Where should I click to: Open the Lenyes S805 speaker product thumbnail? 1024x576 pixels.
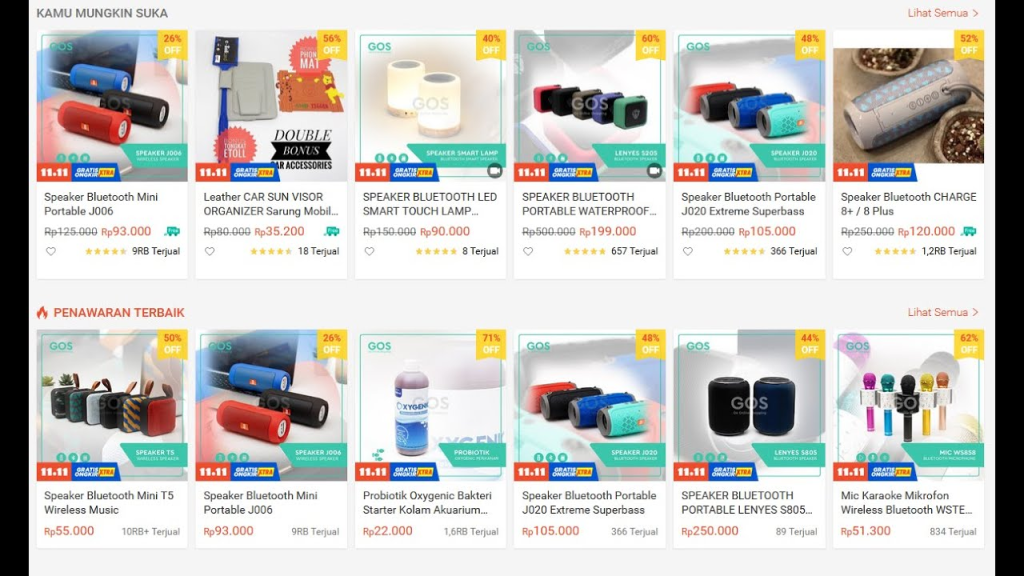click(x=749, y=405)
